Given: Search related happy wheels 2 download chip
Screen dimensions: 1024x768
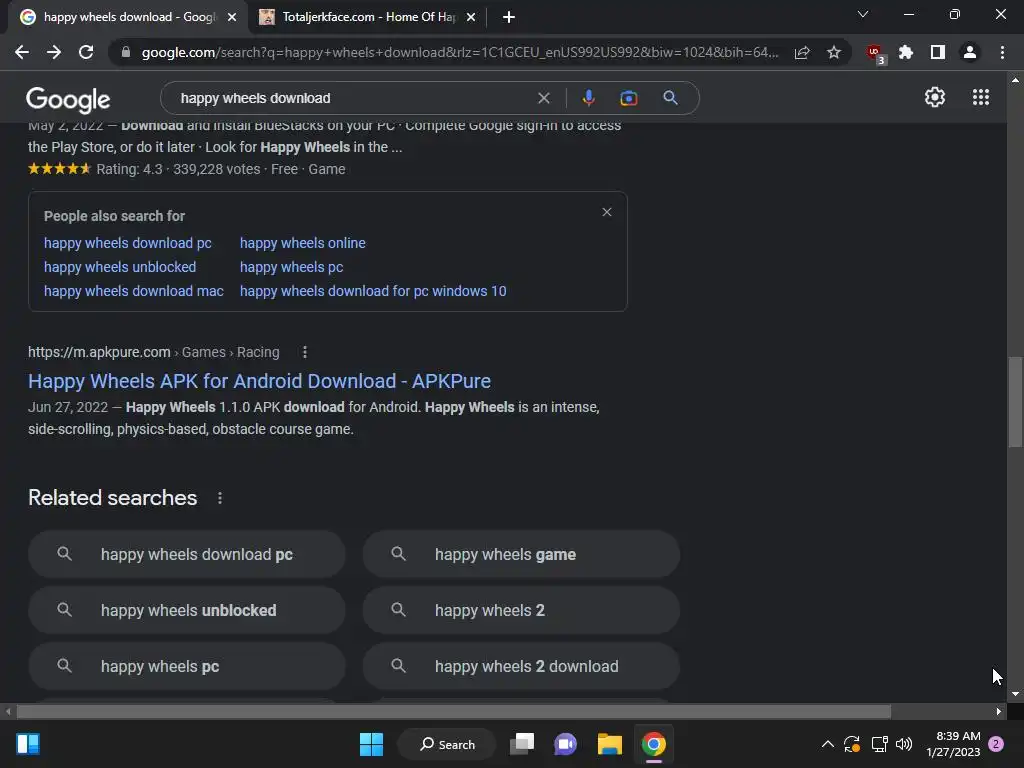Looking at the screenshot, I should pos(521,667).
